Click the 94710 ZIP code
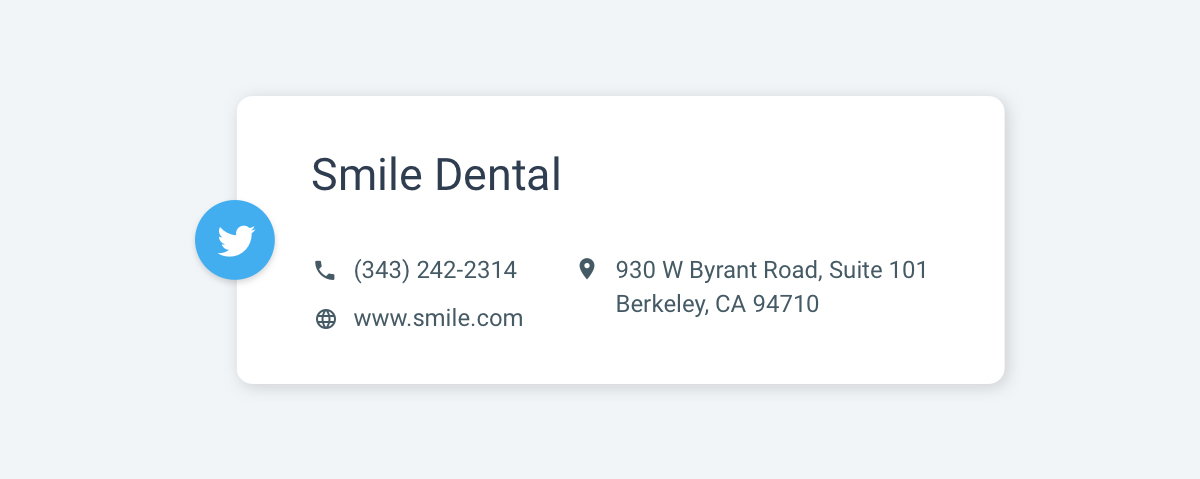 coord(784,304)
